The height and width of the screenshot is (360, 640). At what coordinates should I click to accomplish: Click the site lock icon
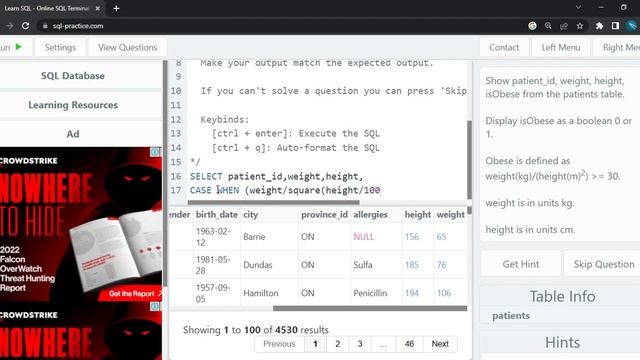pyautogui.click(x=45, y=26)
